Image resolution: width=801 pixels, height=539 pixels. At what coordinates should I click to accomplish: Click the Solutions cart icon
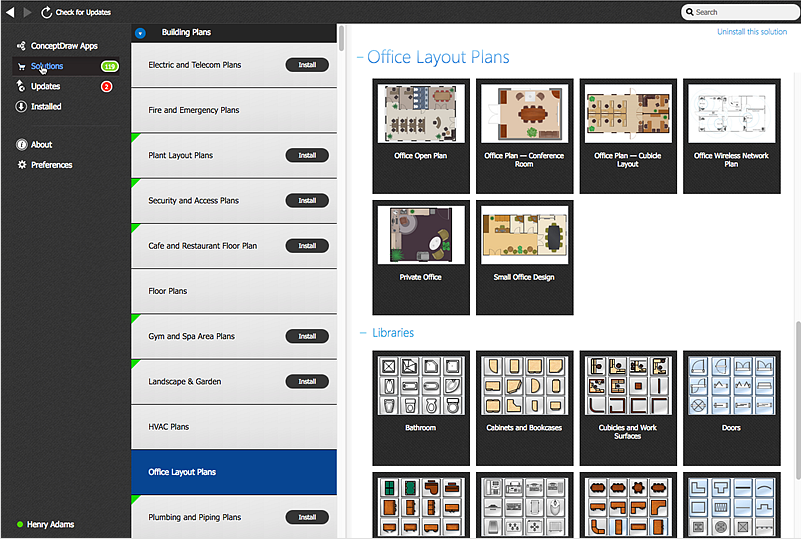point(21,66)
